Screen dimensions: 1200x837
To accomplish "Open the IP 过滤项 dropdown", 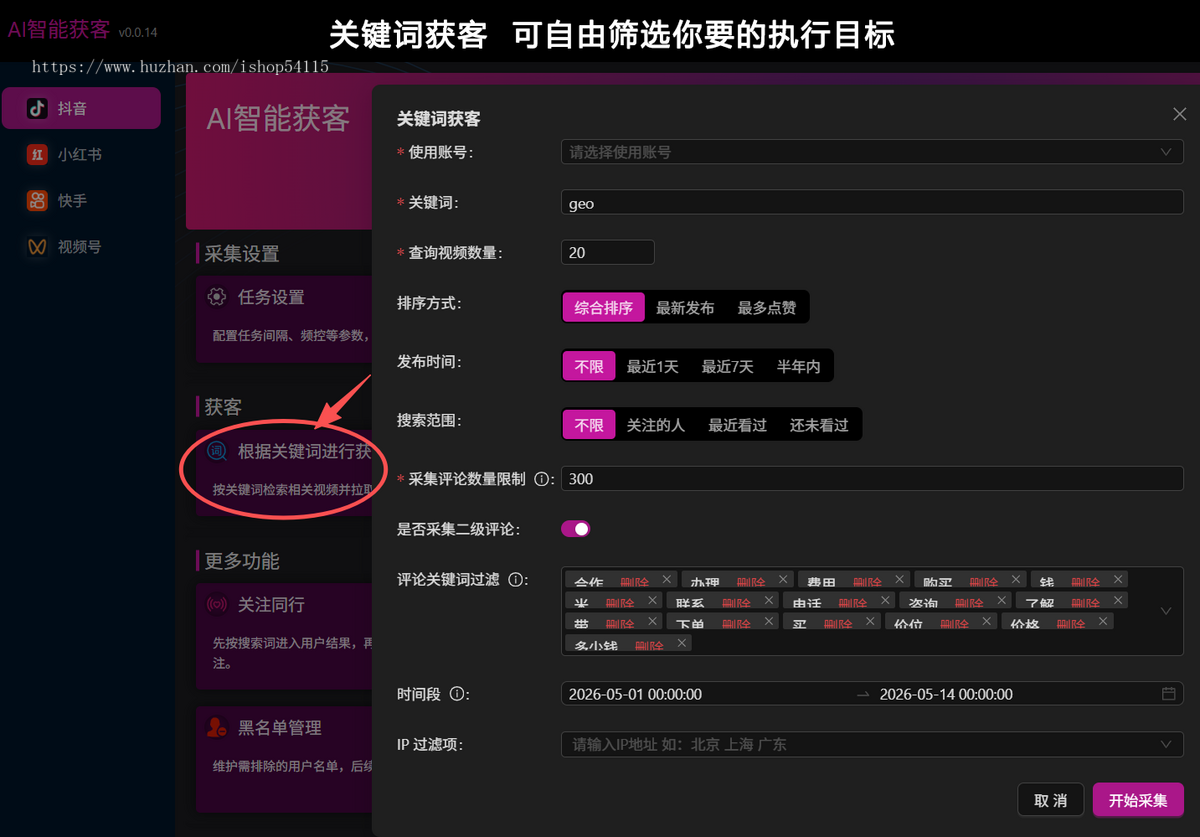I will click(x=872, y=745).
